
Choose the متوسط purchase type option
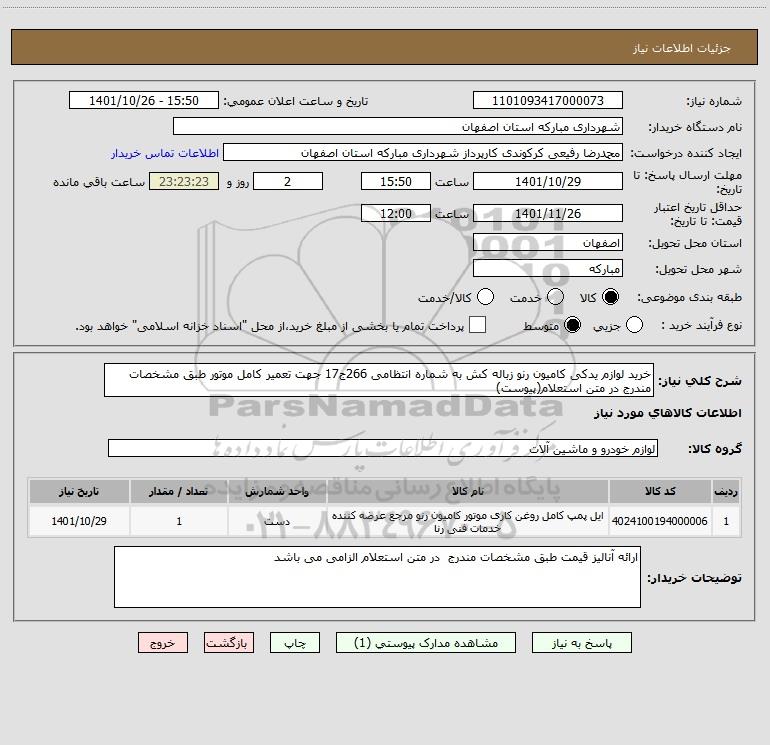pyautogui.click(x=572, y=325)
